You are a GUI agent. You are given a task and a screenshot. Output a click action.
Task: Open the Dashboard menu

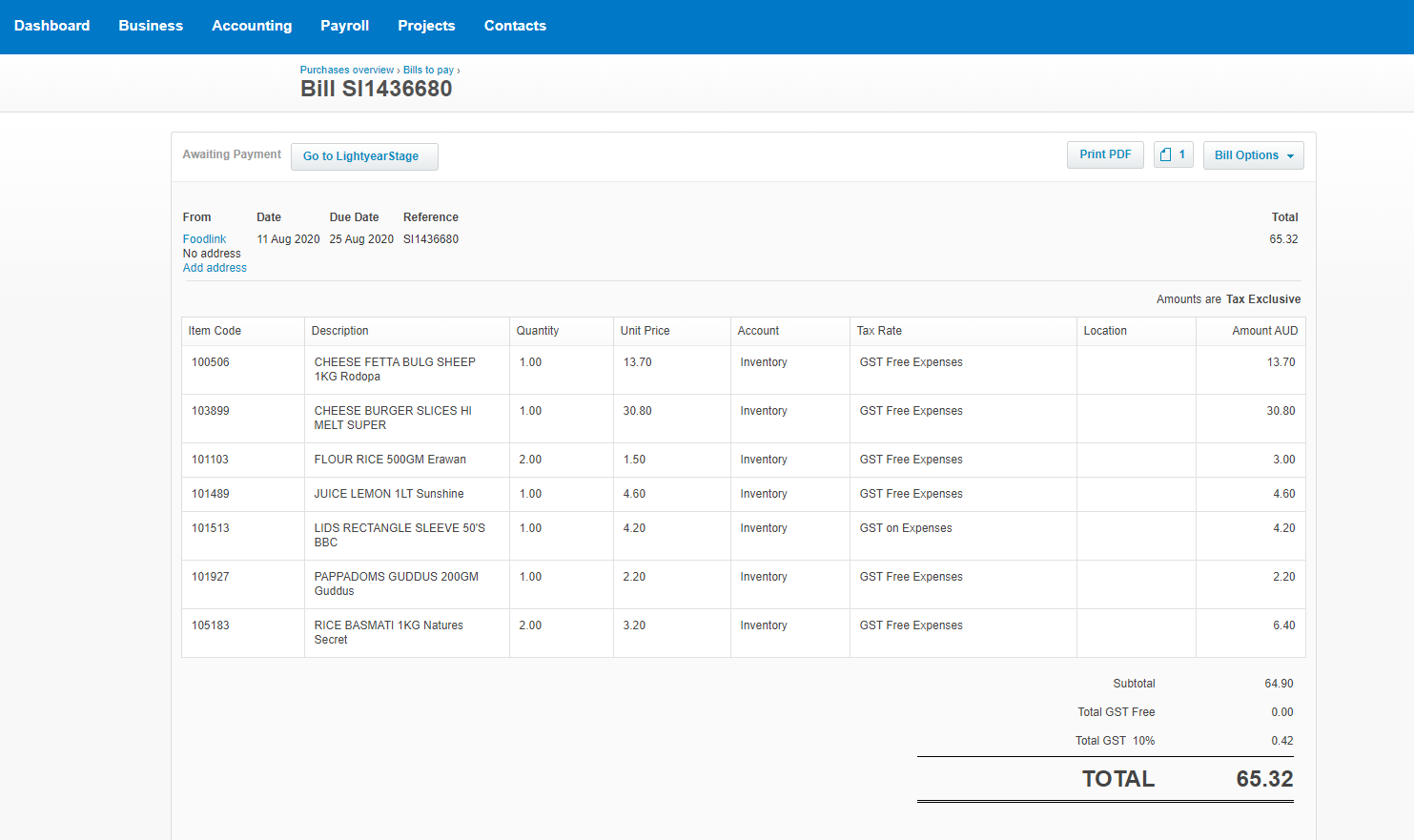51,26
